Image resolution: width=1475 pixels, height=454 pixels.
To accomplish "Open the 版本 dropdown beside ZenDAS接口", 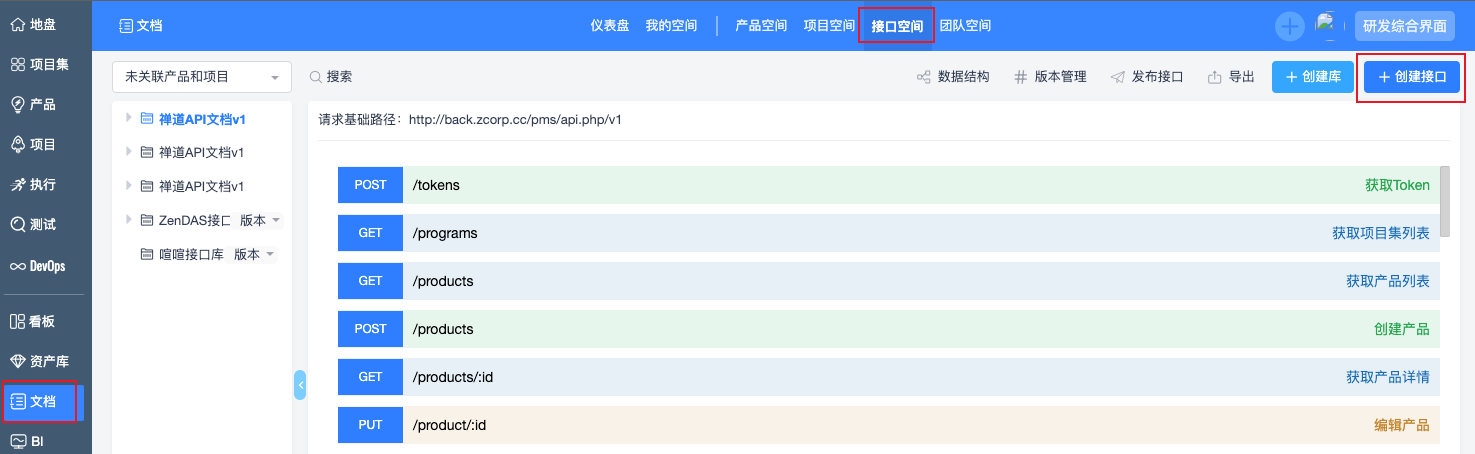I will (x=260, y=220).
